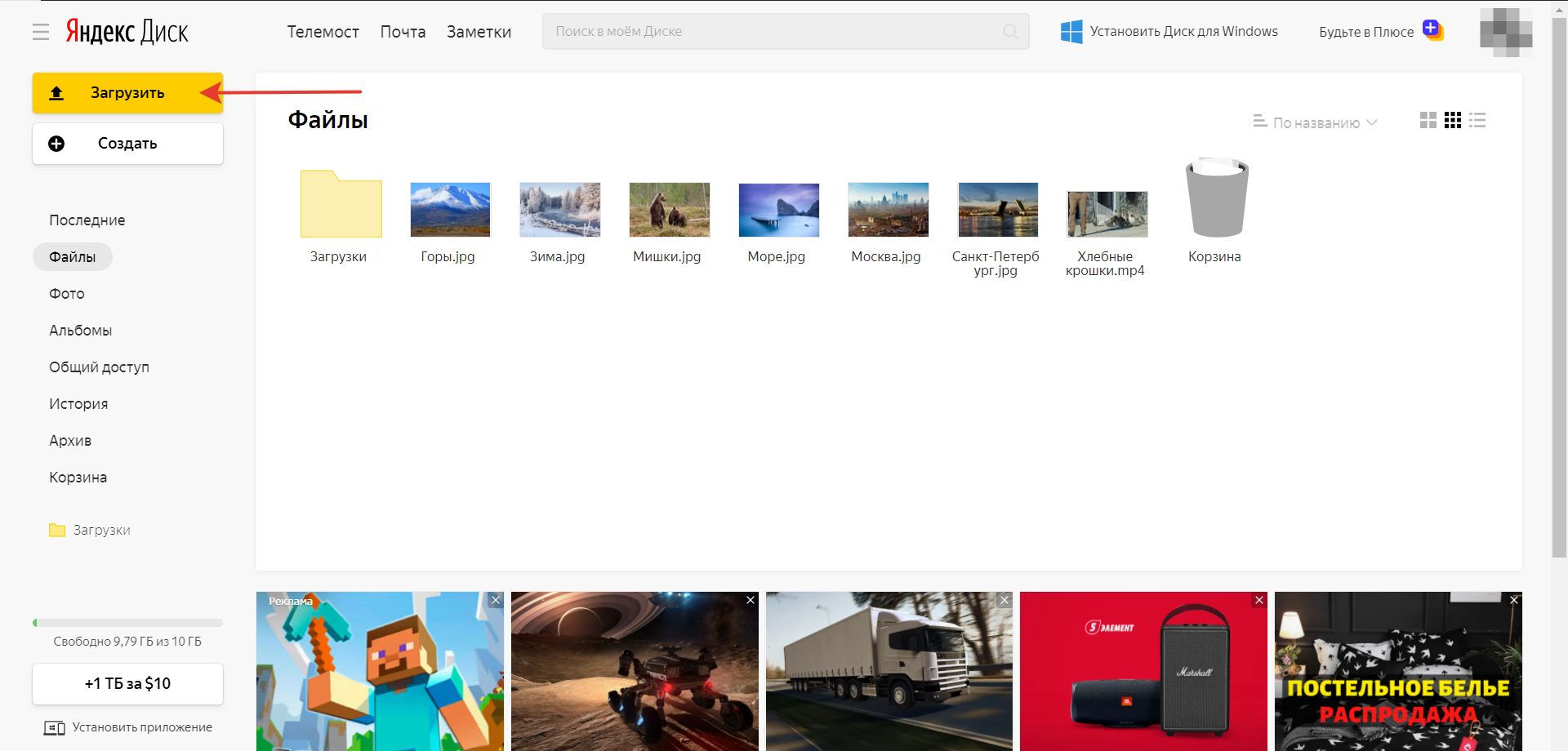Go to Общий доступ in sidebar

click(99, 367)
